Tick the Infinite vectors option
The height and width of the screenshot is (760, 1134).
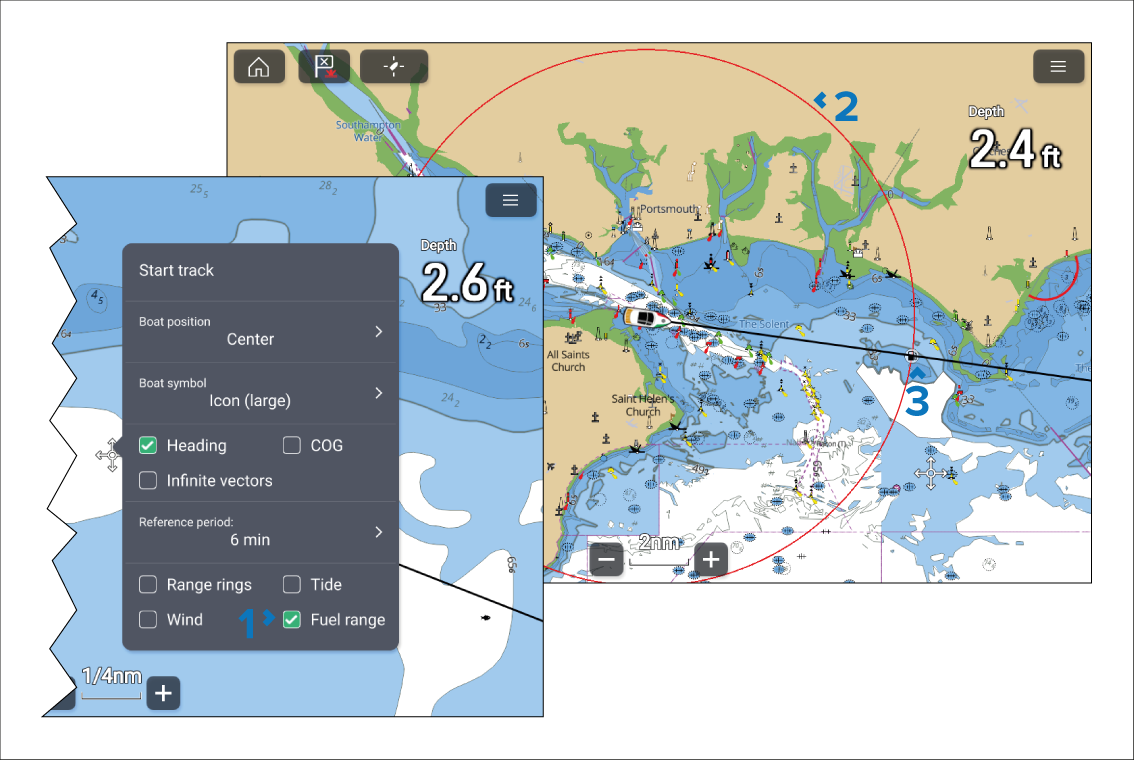tap(148, 481)
